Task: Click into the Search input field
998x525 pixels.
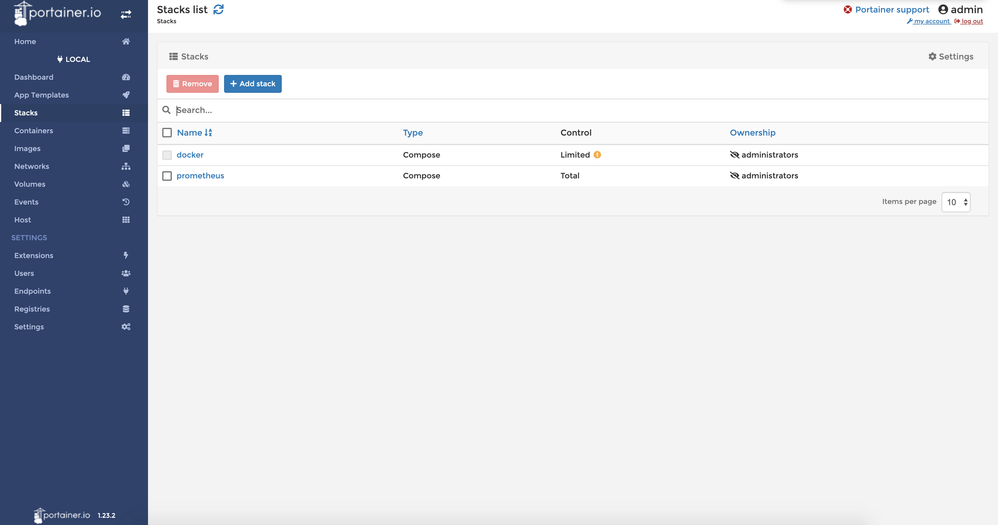Action: click(x=579, y=110)
